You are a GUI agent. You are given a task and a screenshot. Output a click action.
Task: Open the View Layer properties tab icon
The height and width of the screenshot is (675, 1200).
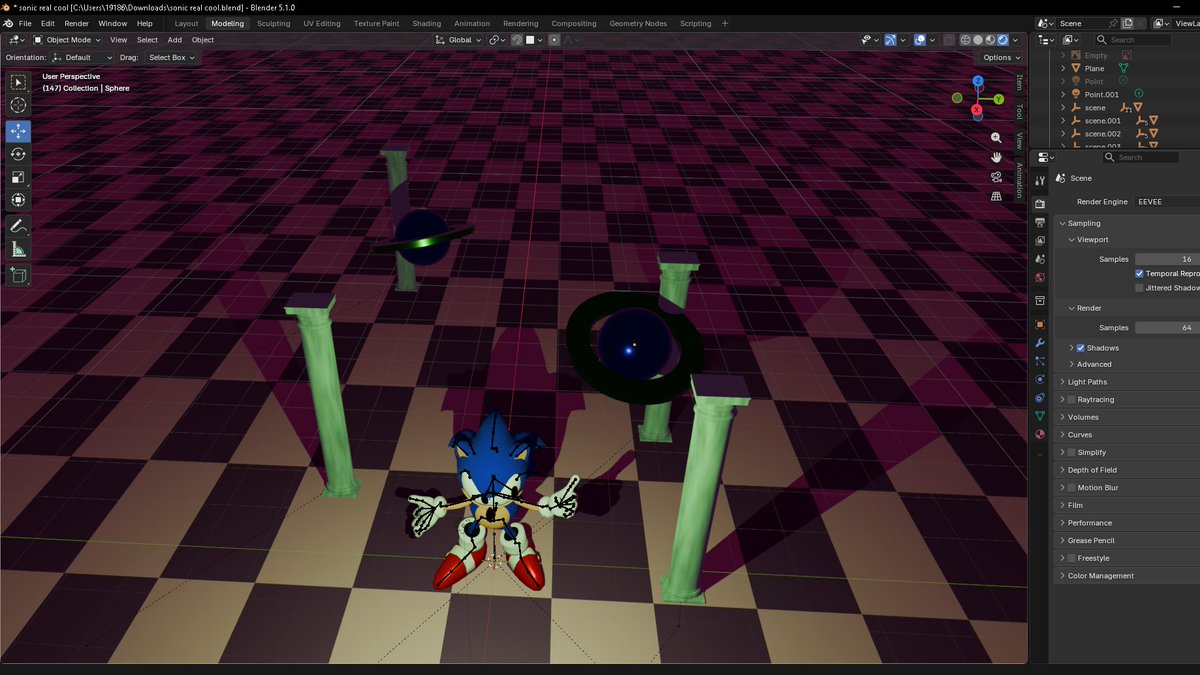click(x=1040, y=241)
